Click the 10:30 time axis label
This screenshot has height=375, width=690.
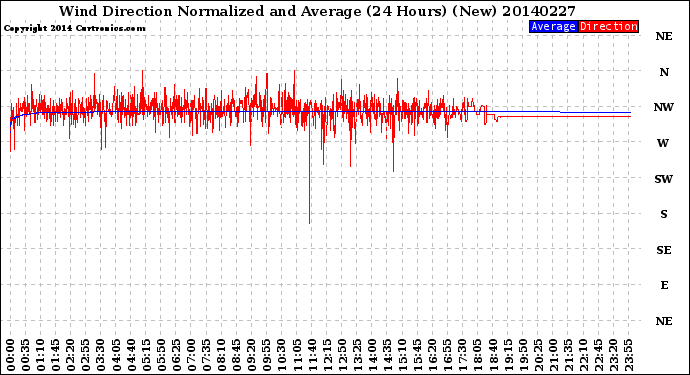coord(282,355)
